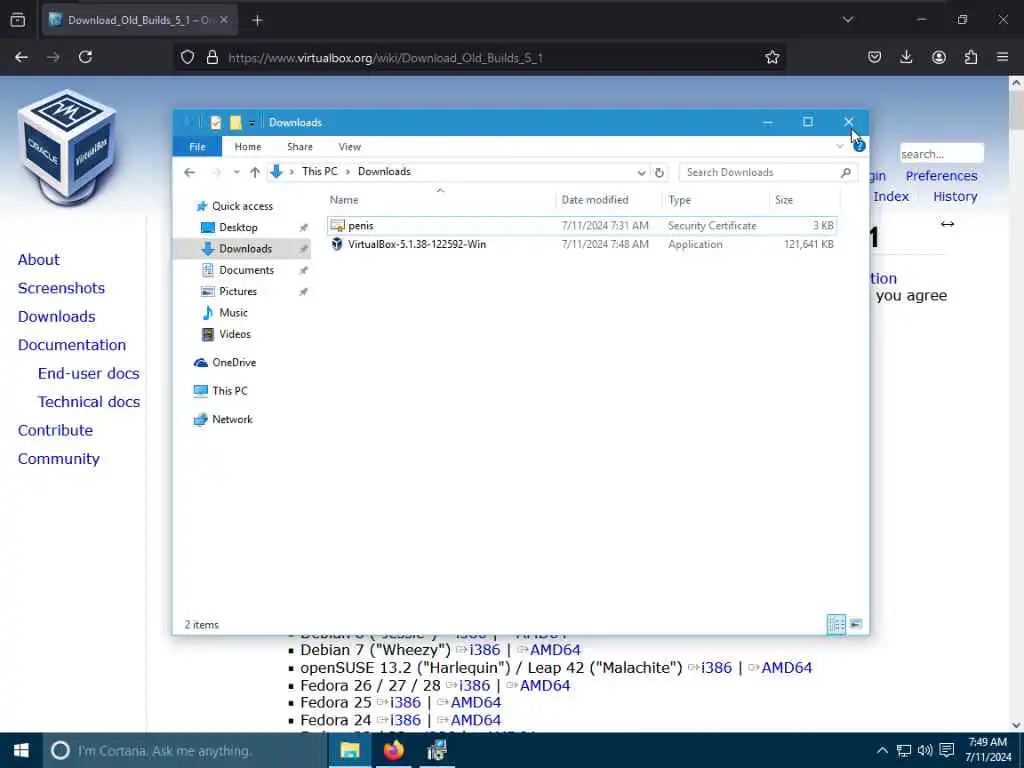Open the Screenshots link

pyautogui.click(x=61, y=288)
